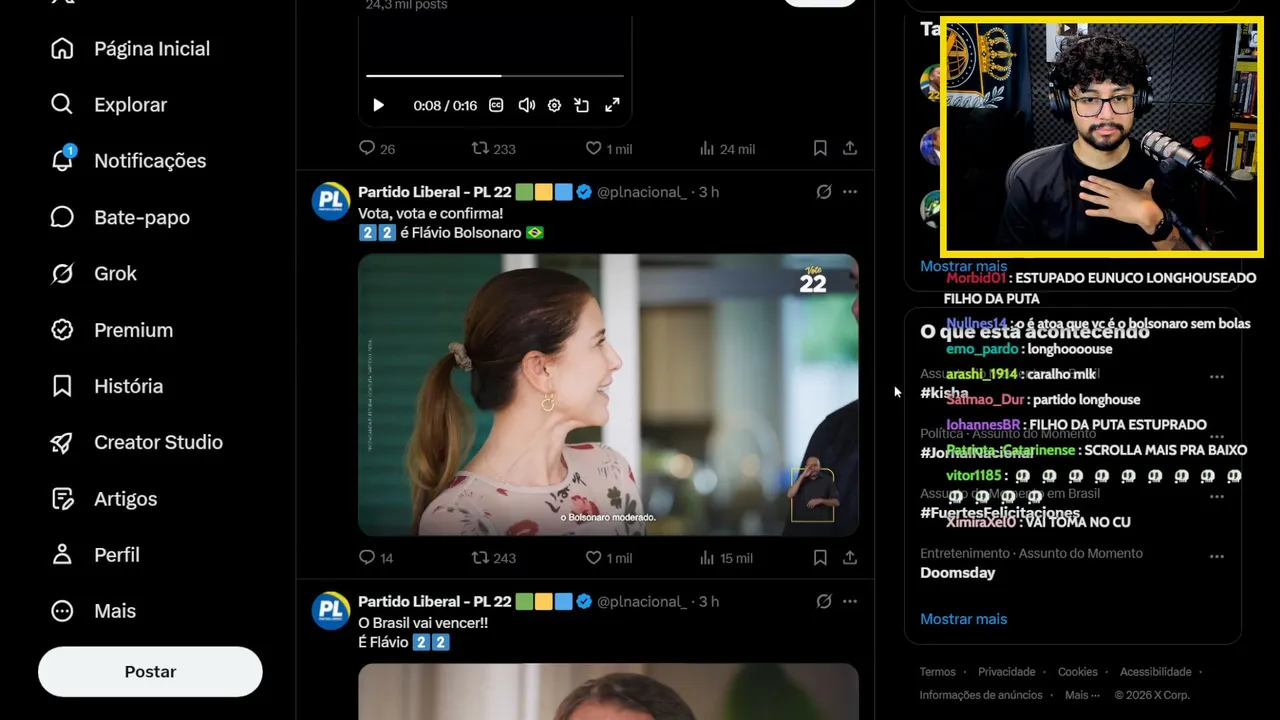Click @plnacional_ handle on 'Vota, vota' post
The height and width of the screenshot is (720, 1280).
pyautogui.click(x=642, y=192)
